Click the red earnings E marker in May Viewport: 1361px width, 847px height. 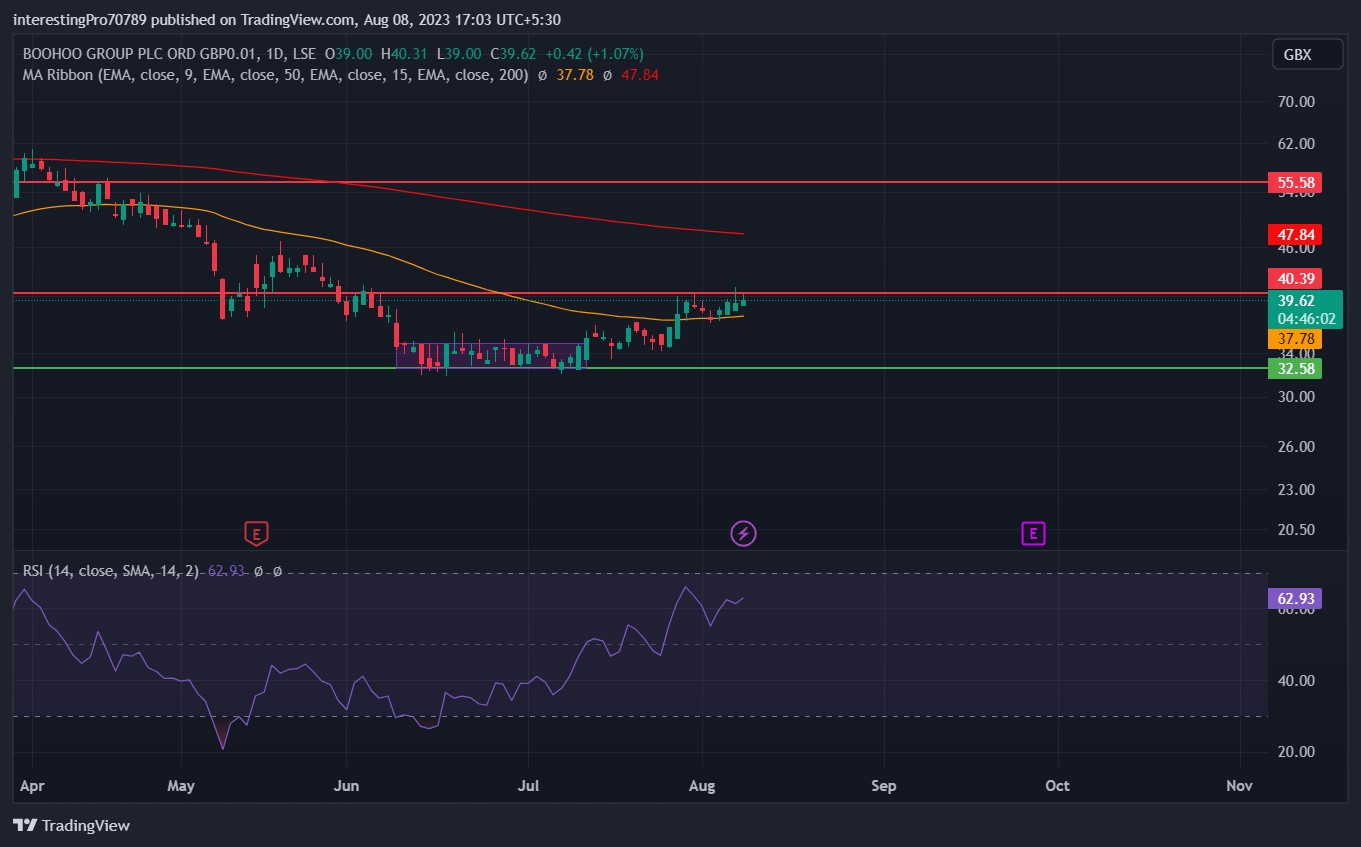tap(257, 533)
